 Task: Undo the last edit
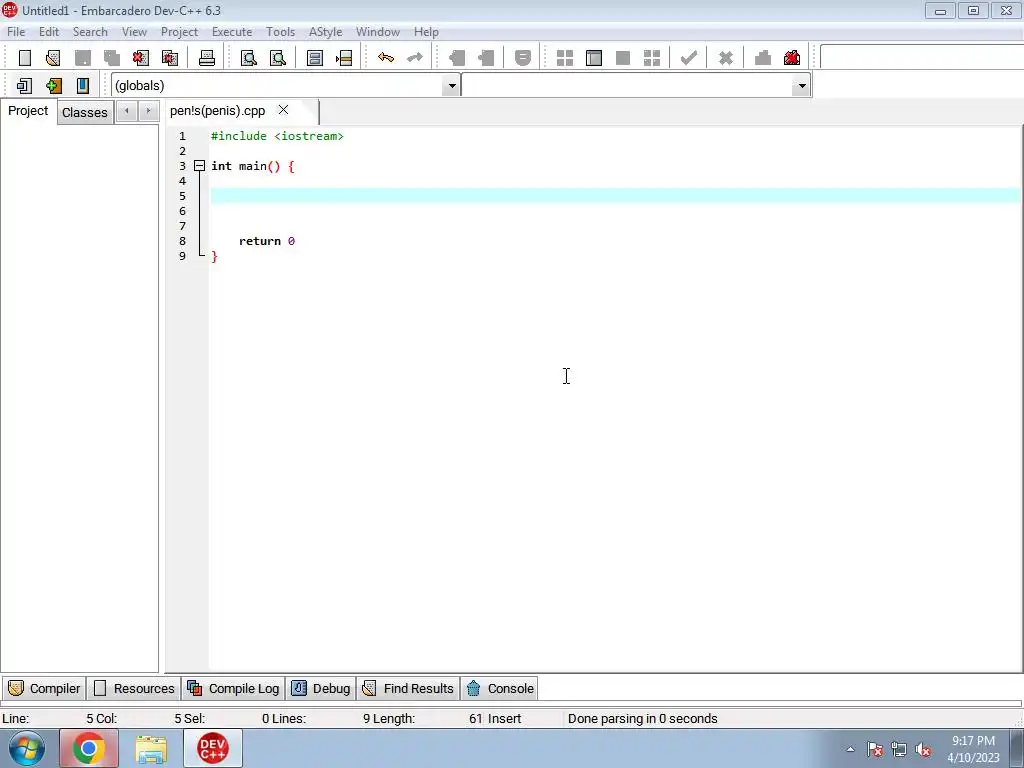point(386,57)
